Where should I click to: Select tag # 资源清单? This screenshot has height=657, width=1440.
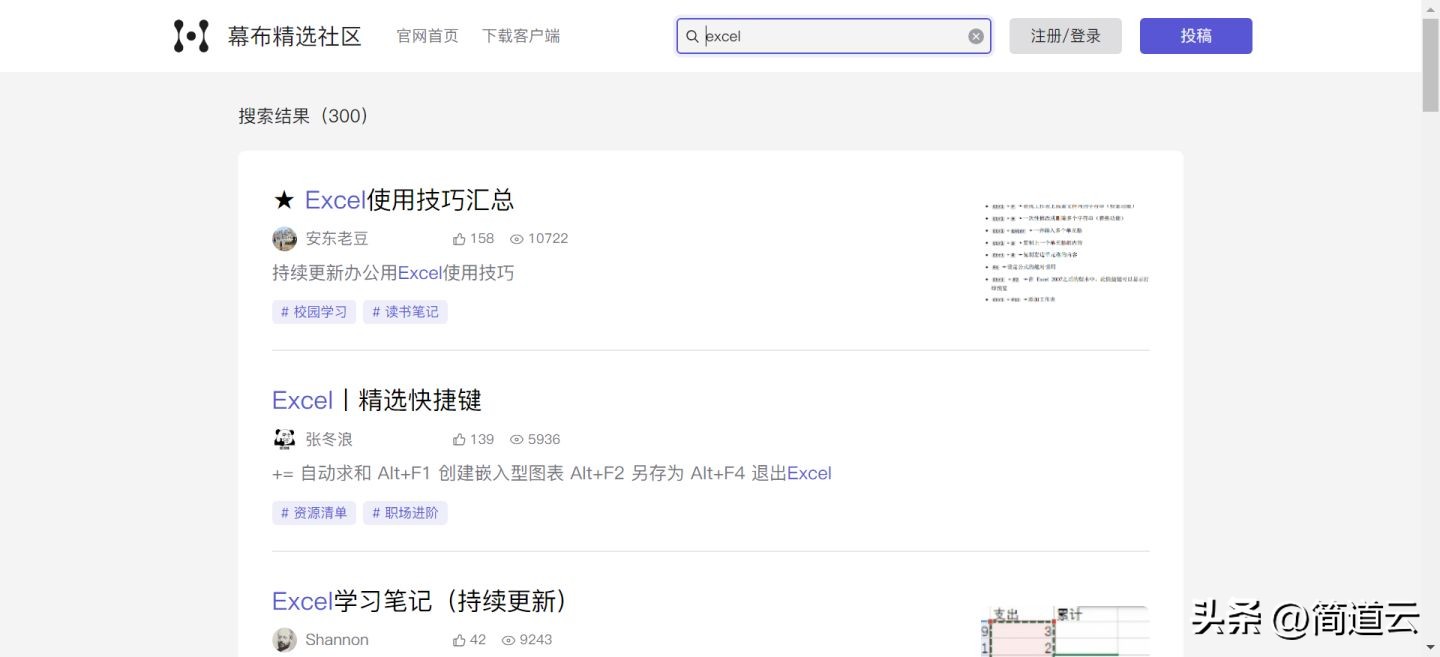(x=314, y=513)
